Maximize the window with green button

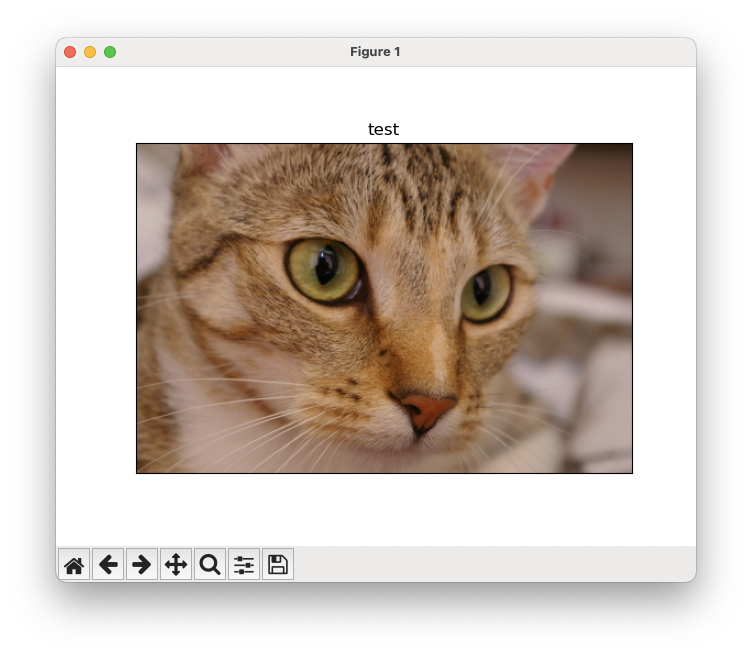pos(110,52)
